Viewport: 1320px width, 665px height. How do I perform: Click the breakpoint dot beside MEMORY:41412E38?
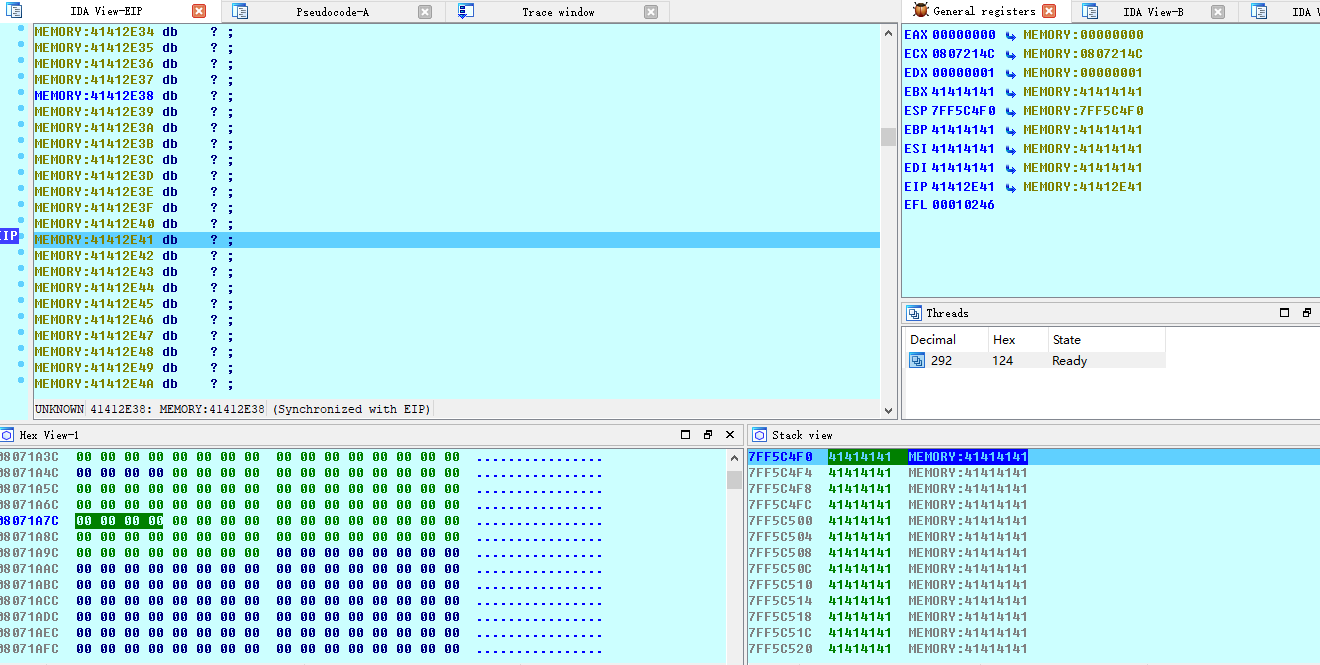21,94
